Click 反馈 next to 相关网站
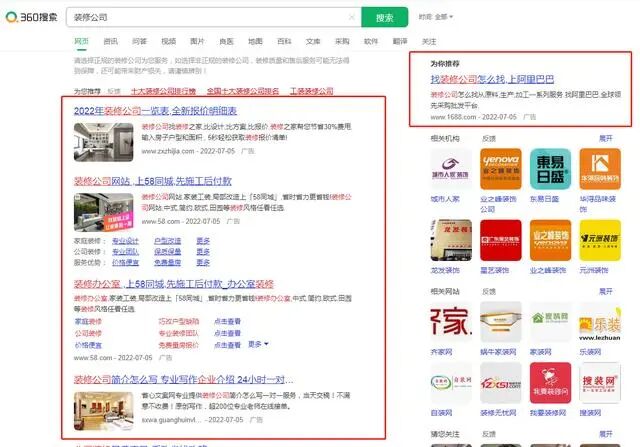This screenshot has height=447, width=640. coord(489,291)
